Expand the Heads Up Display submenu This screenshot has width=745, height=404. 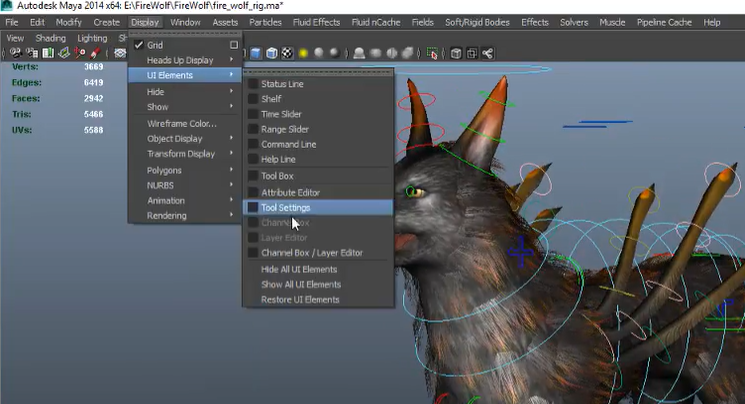185,60
